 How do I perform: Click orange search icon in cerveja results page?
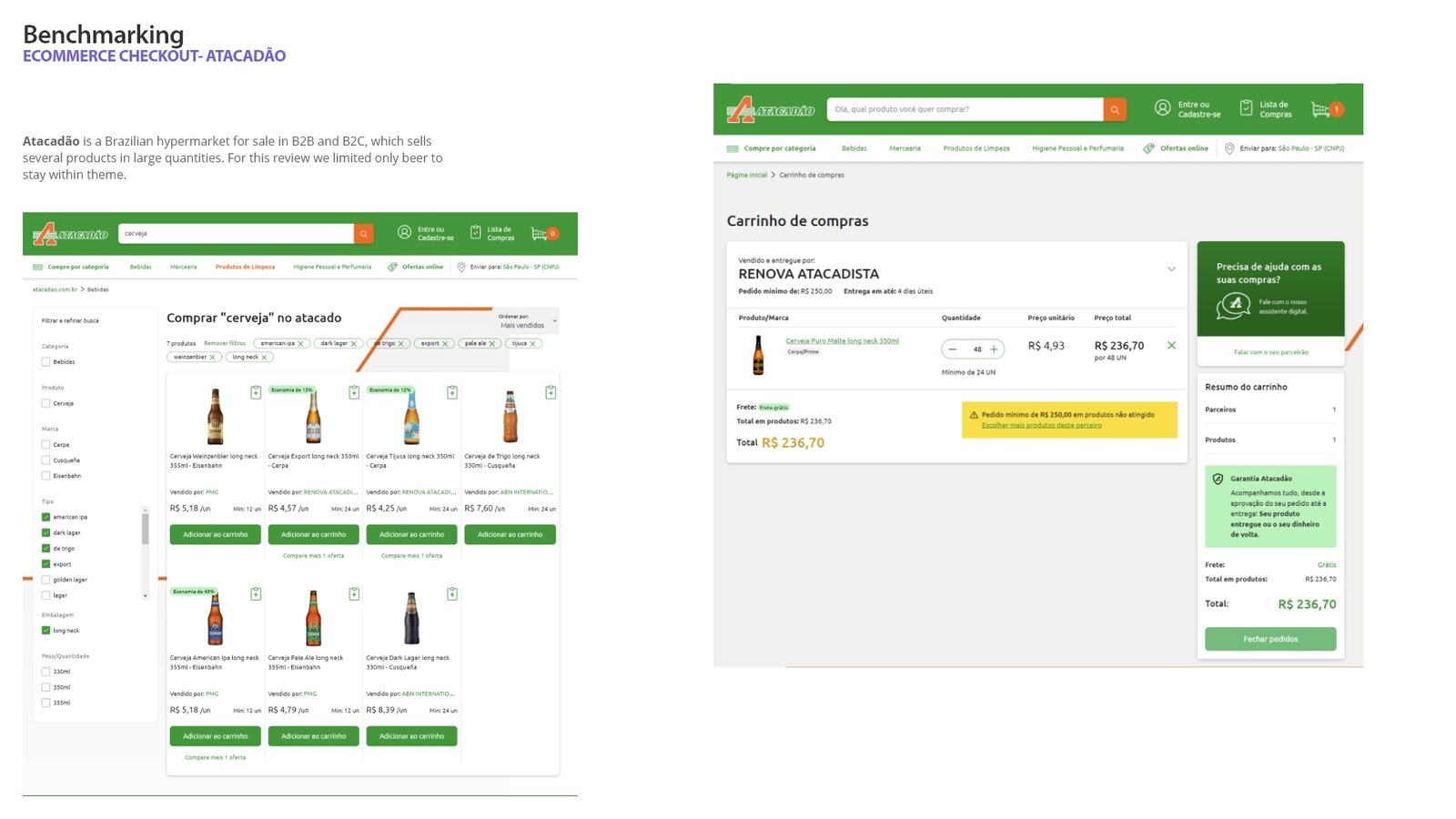pyautogui.click(x=363, y=234)
